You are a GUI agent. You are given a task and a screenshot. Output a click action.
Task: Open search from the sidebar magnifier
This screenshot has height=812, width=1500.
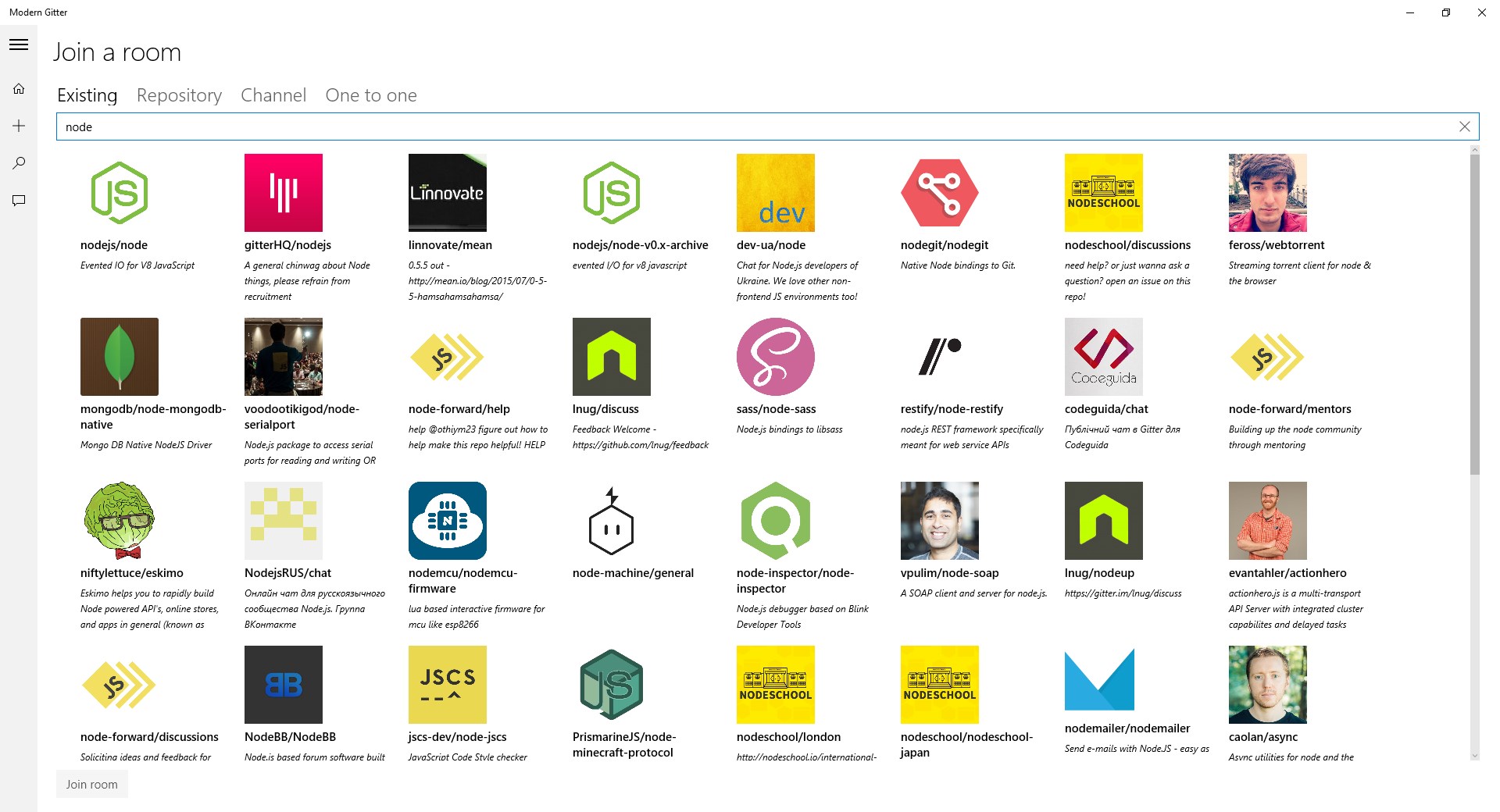coord(19,163)
